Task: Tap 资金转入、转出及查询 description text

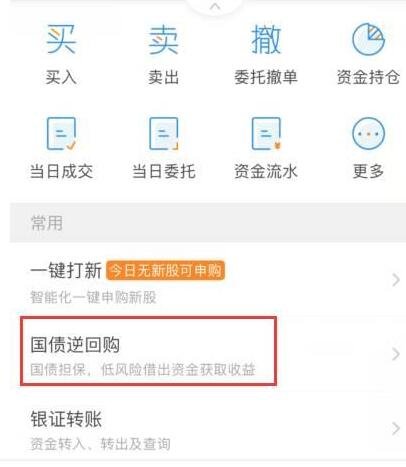Action: coord(100,444)
